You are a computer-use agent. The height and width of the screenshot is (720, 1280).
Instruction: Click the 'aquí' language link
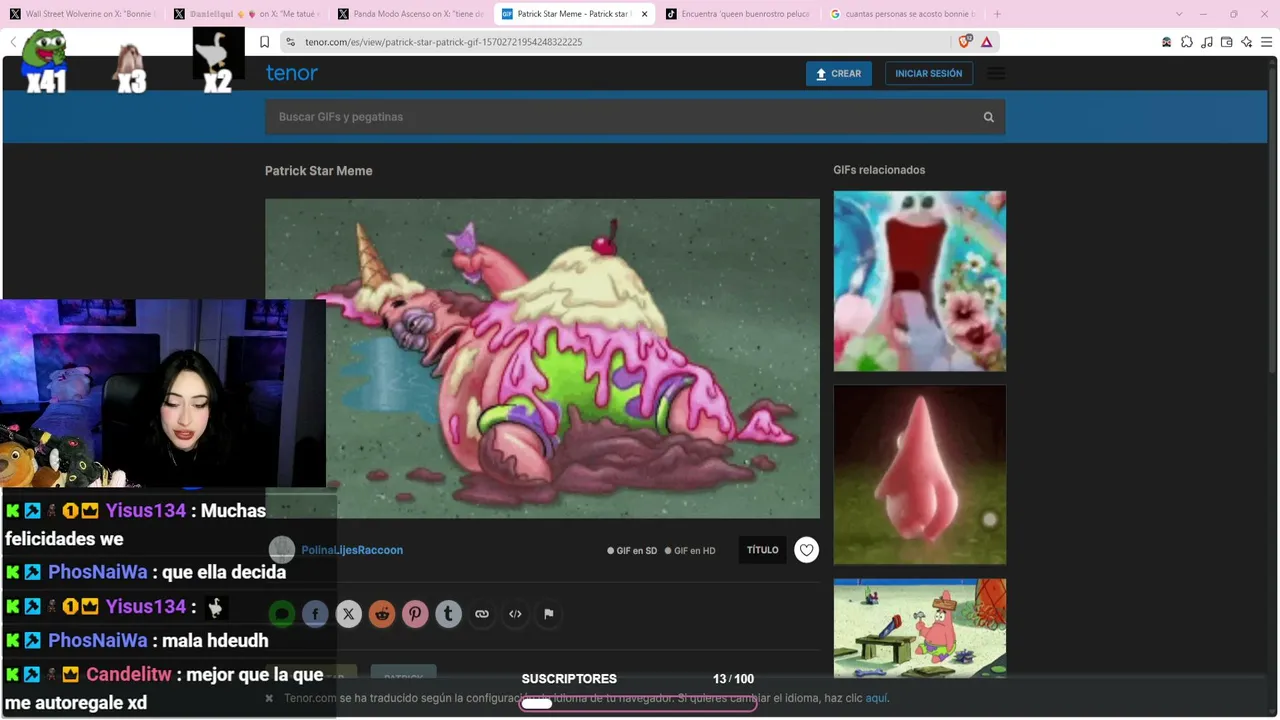(x=876, y=698)
